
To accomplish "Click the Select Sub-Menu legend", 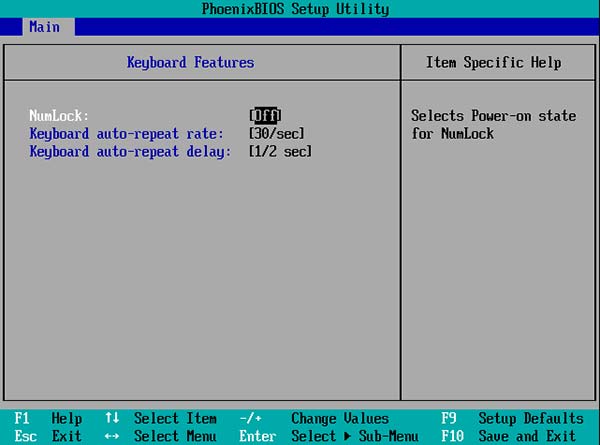I will coord(355,436).
